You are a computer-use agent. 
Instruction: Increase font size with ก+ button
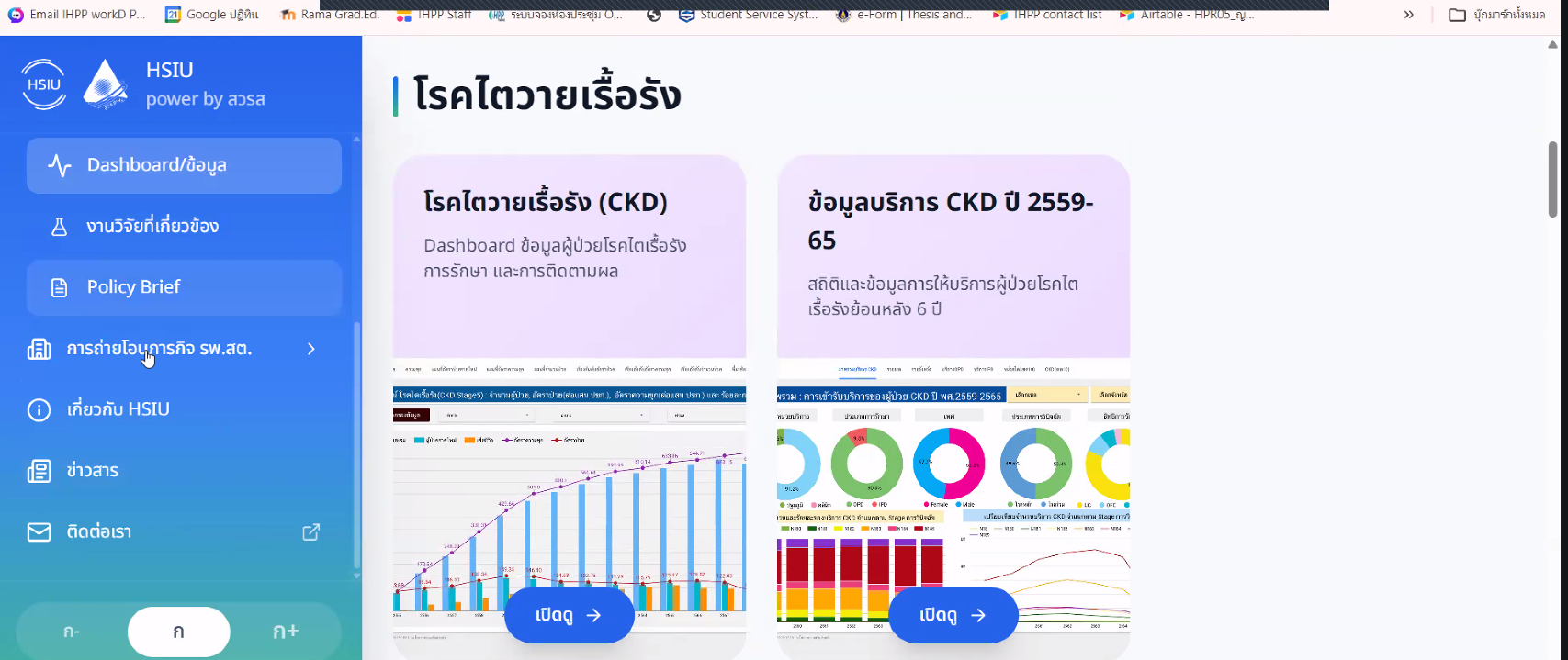[x=286, y=632]
